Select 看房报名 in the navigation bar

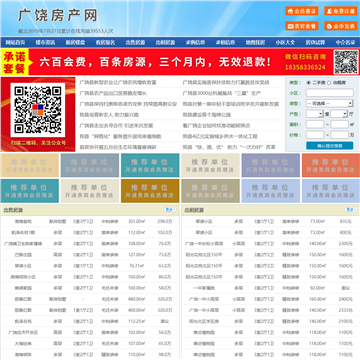105,42
